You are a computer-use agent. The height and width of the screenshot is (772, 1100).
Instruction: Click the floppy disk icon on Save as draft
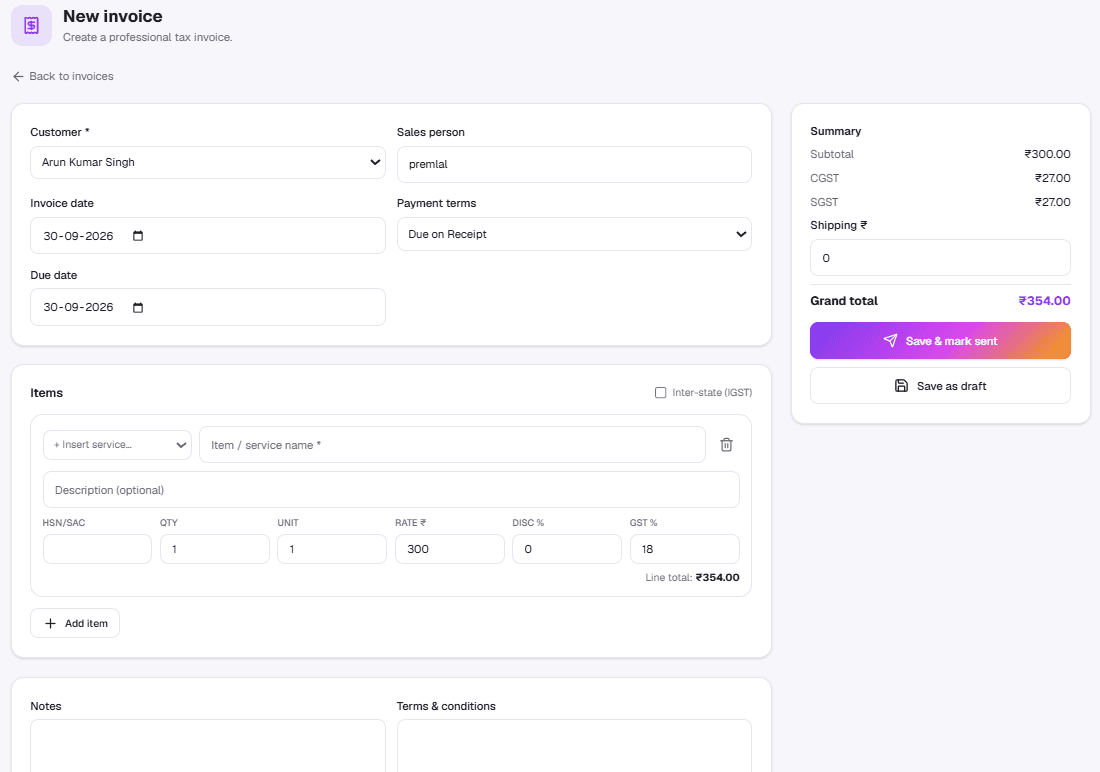coord(901,385)
